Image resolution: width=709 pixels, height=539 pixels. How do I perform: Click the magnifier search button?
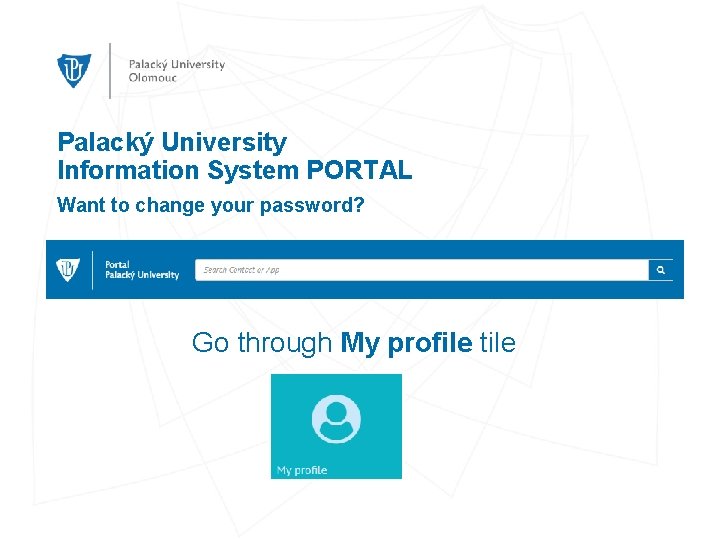pyautogui.click(x=661, y=270)
